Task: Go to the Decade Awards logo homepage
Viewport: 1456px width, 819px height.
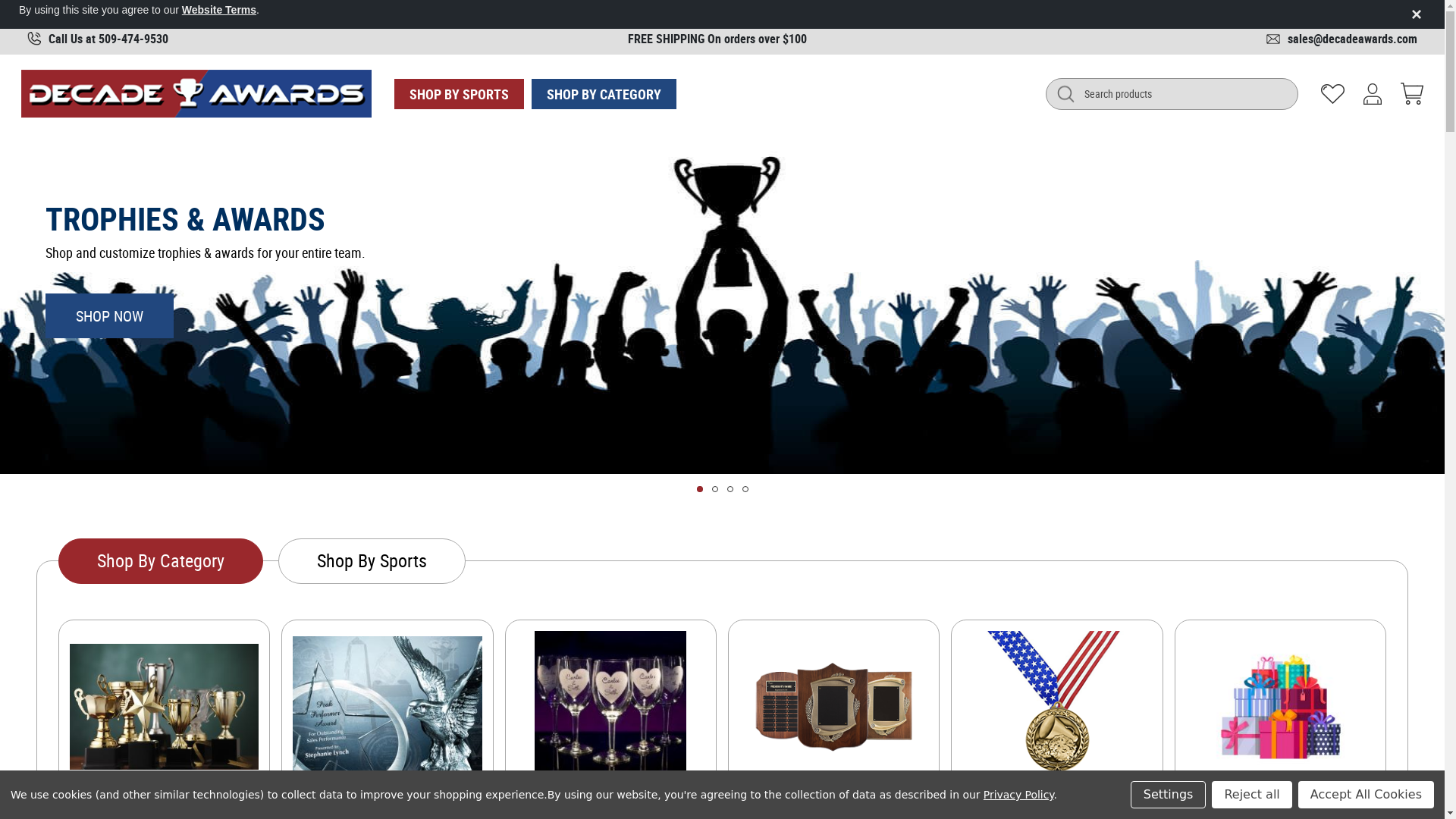Action: (196, 94)
